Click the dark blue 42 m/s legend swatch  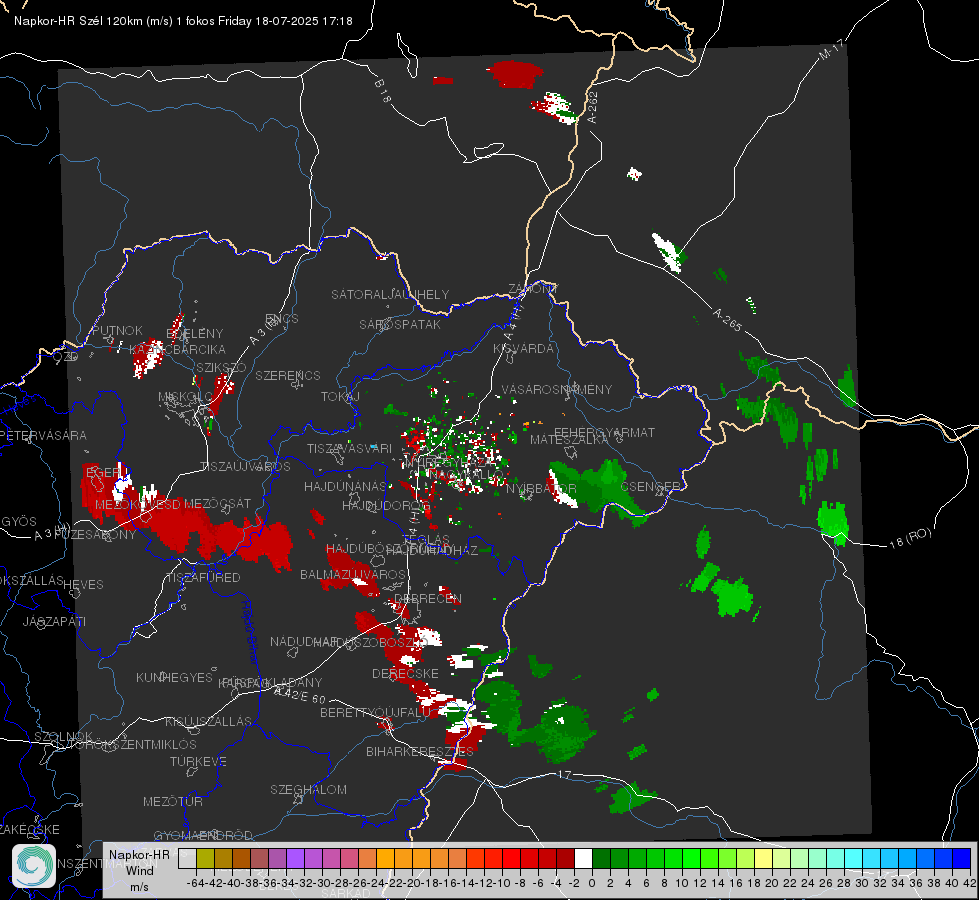tap(962, 858)
